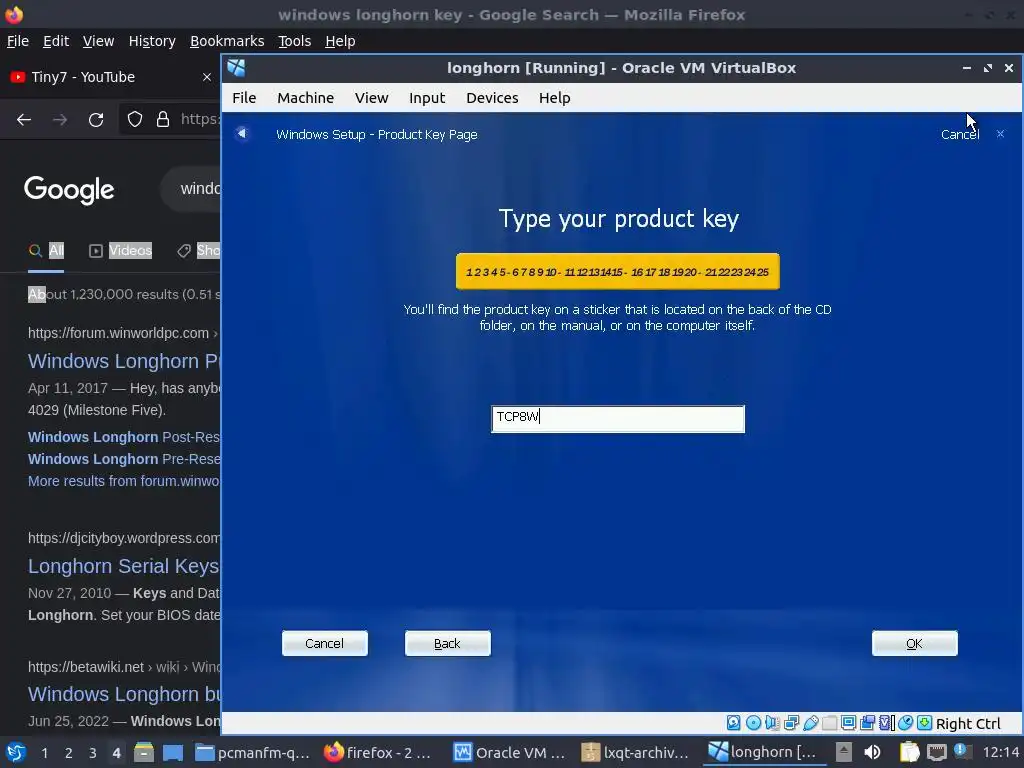
Task: Open VirtualBox Devices menu
Action: 492,98
